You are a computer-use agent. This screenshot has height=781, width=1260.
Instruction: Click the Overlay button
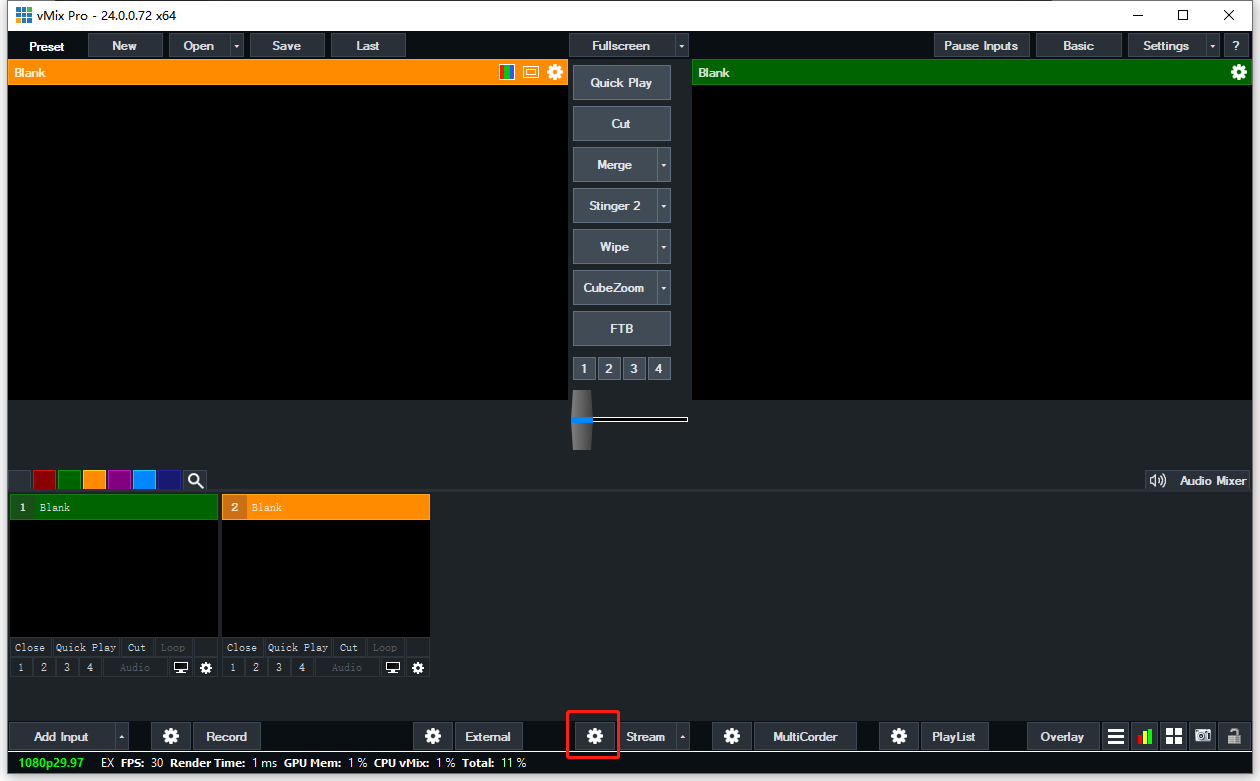1062,736
